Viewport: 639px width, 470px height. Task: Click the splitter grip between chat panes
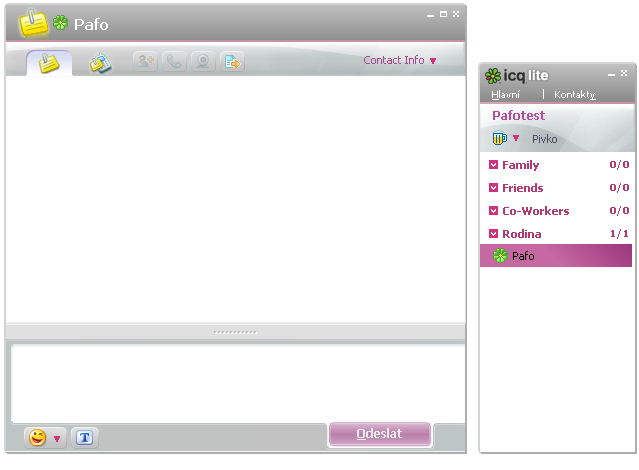[x=235, y=332]
